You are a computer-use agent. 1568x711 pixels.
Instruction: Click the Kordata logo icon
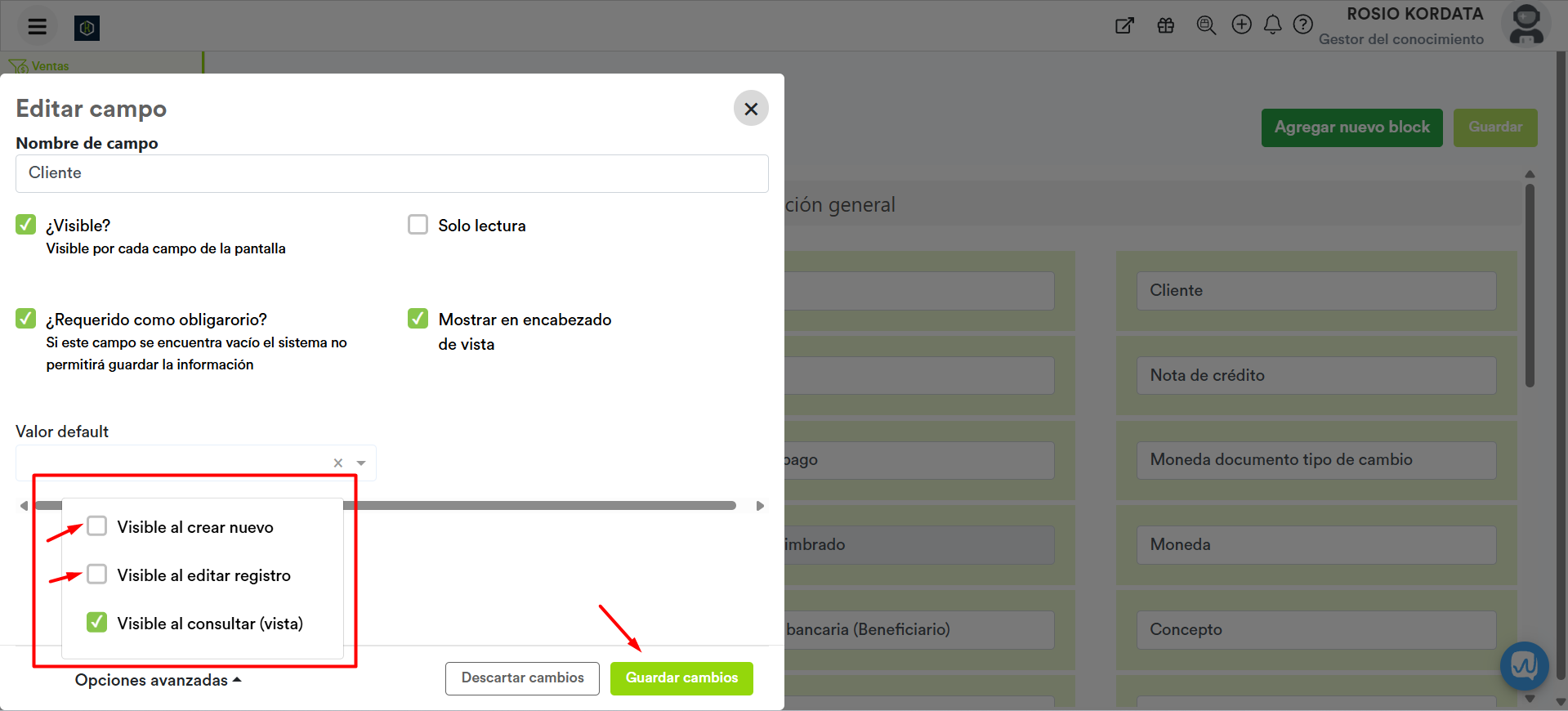click(x=87, y=28)
